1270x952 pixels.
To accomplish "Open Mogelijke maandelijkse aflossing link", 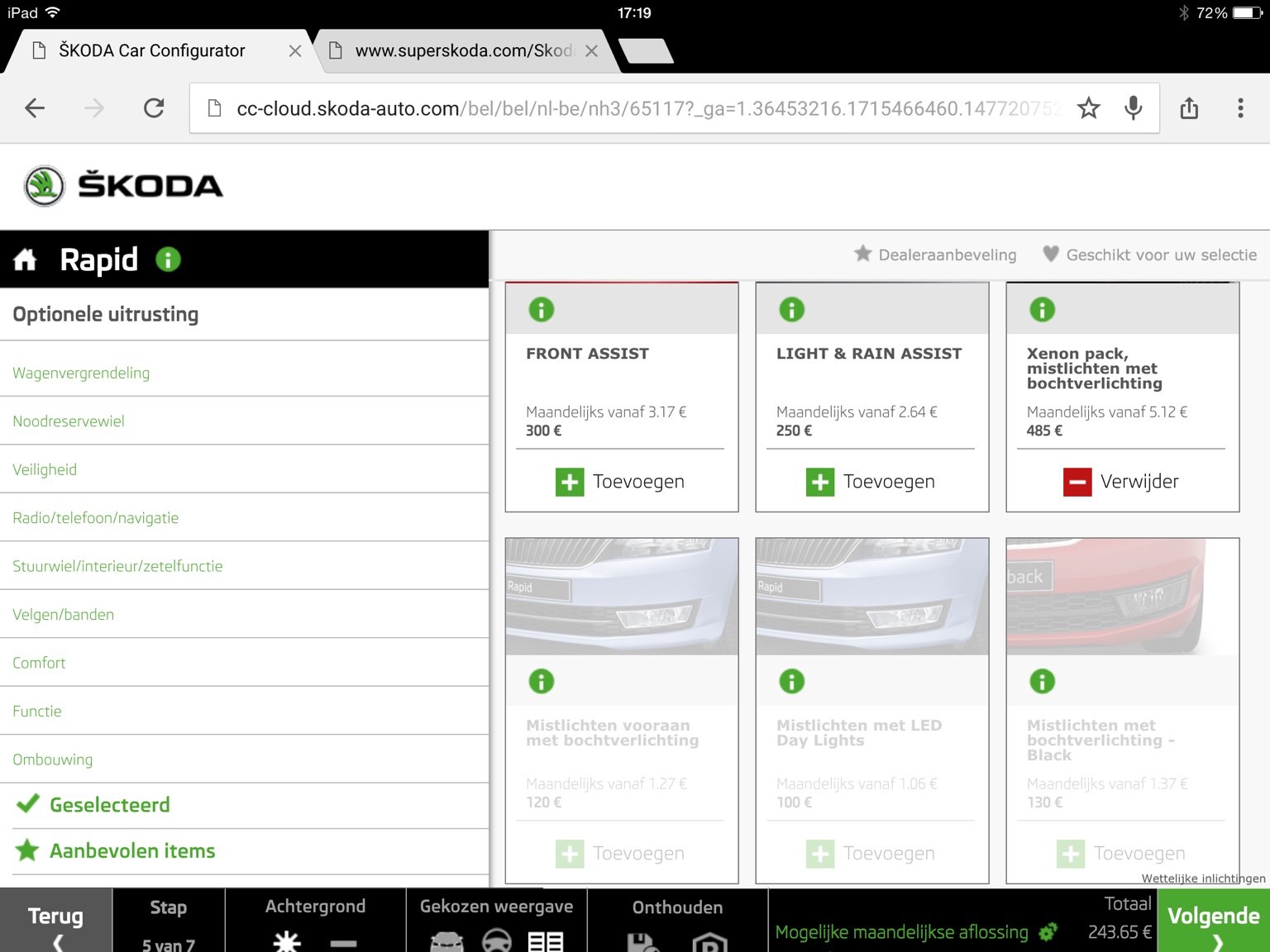I will pos(901,932).
